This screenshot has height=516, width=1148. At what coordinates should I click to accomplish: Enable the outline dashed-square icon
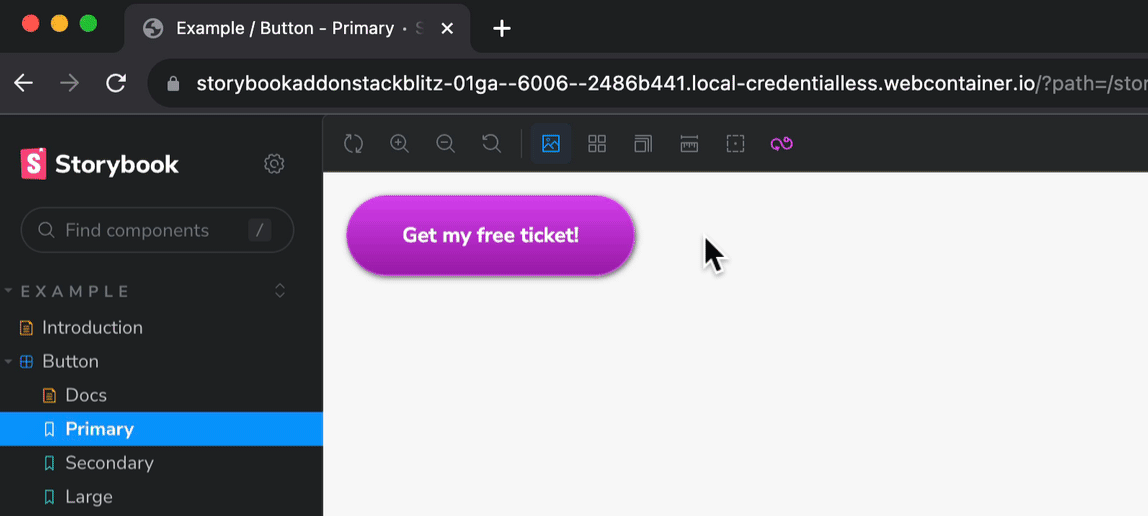click(x=735, y=144)
